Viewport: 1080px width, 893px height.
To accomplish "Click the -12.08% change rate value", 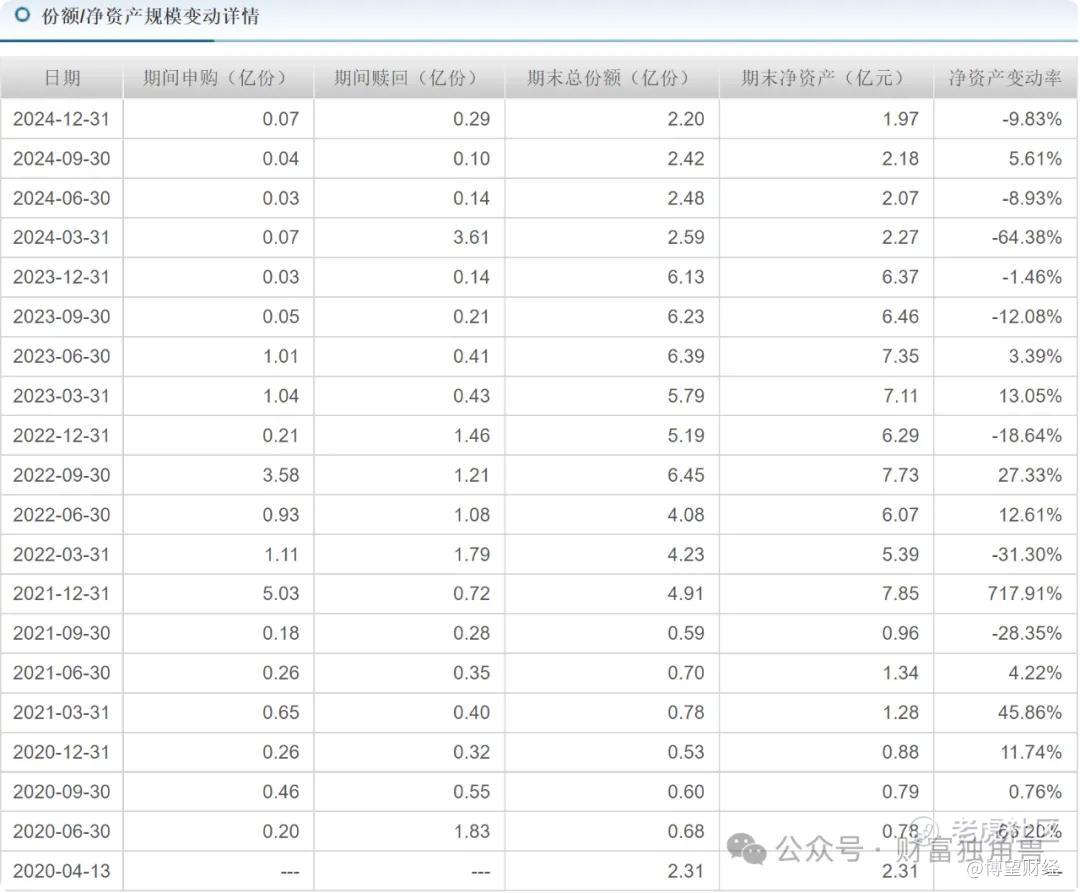I will point(1027,317).
